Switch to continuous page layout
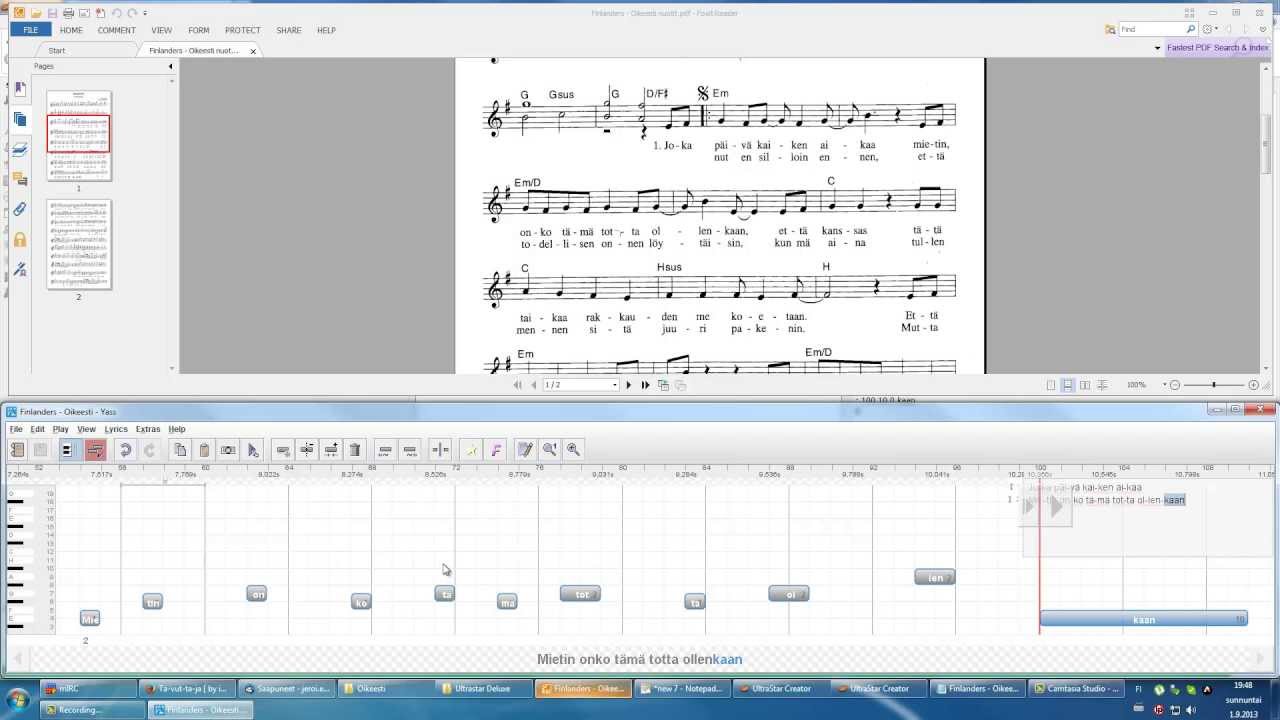The height and width of the screenshot is (720, 1280). pyautogui.click(x=1068, y=385)
